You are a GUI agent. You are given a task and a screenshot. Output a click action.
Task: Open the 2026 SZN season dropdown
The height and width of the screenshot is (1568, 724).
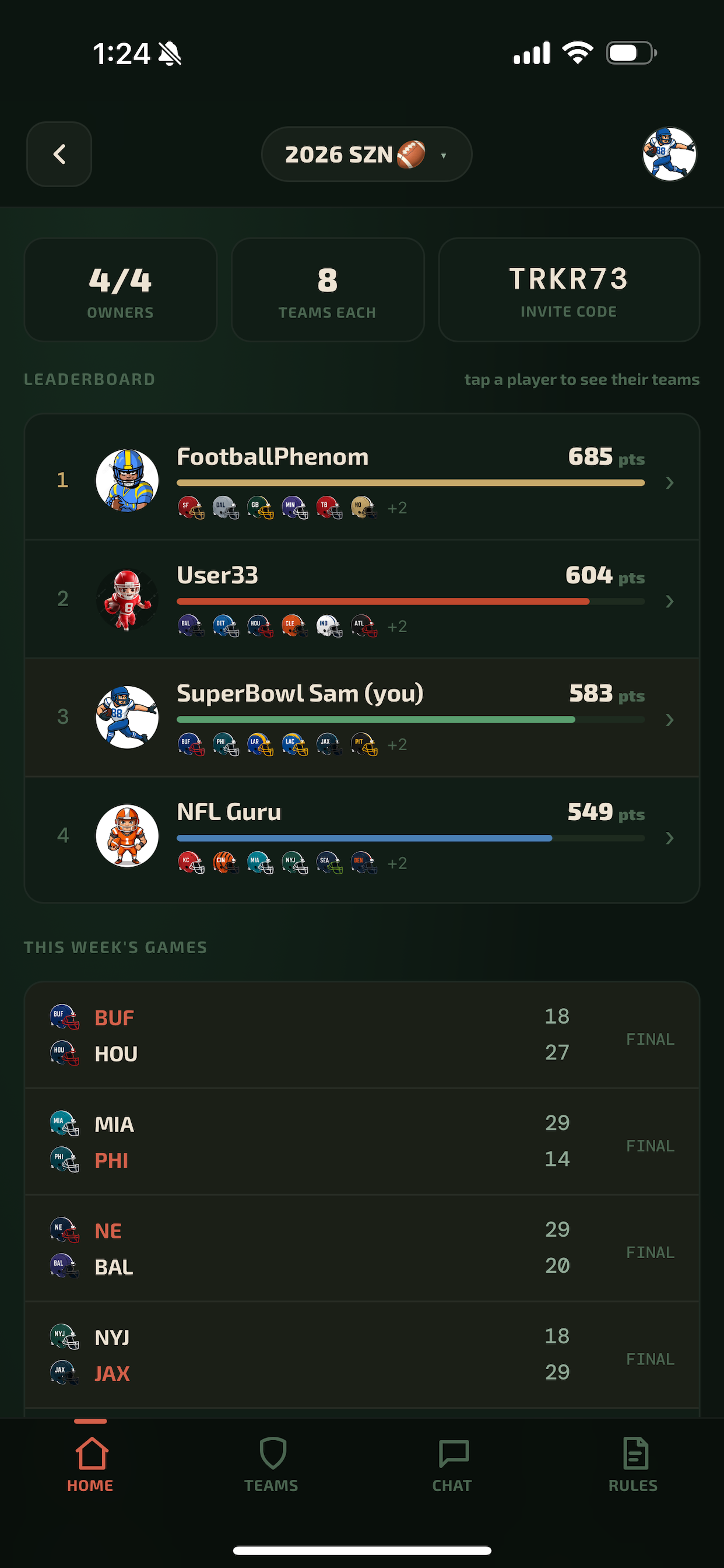coord(366,154)
